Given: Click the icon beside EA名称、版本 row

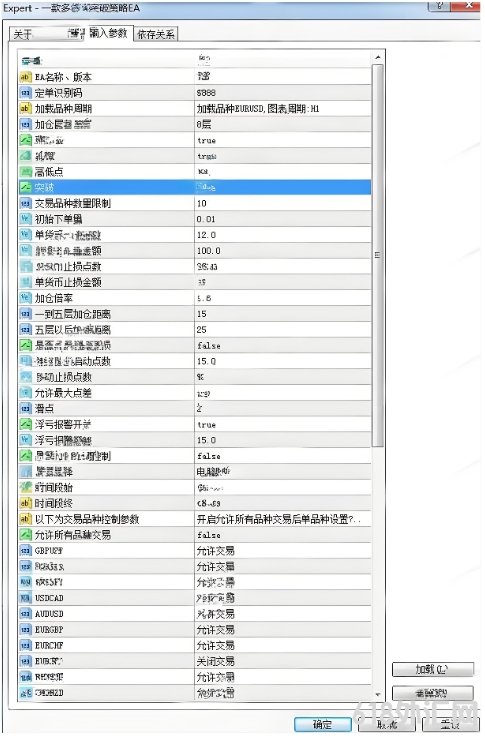Looking at the screenshot, I should point(25,77).
